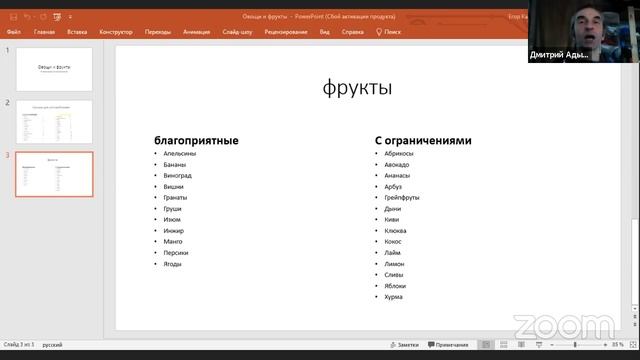Switch to Reading view icon
The image size is (640, 360).
(x=521, y=345)
